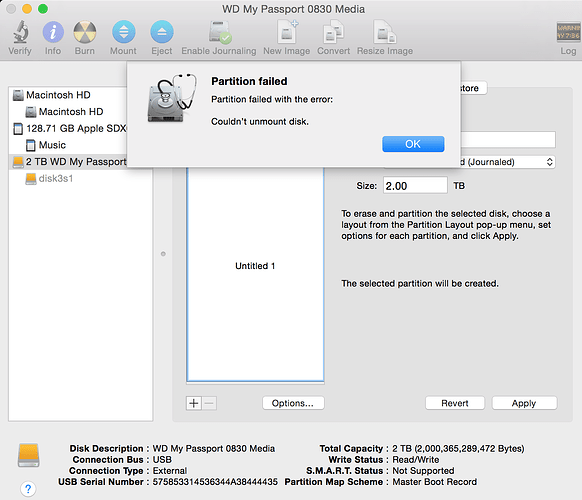Click the Write Status Read/Write text
Image resolution: width=582 pixels, height=500 pixels.
(416, 460)
